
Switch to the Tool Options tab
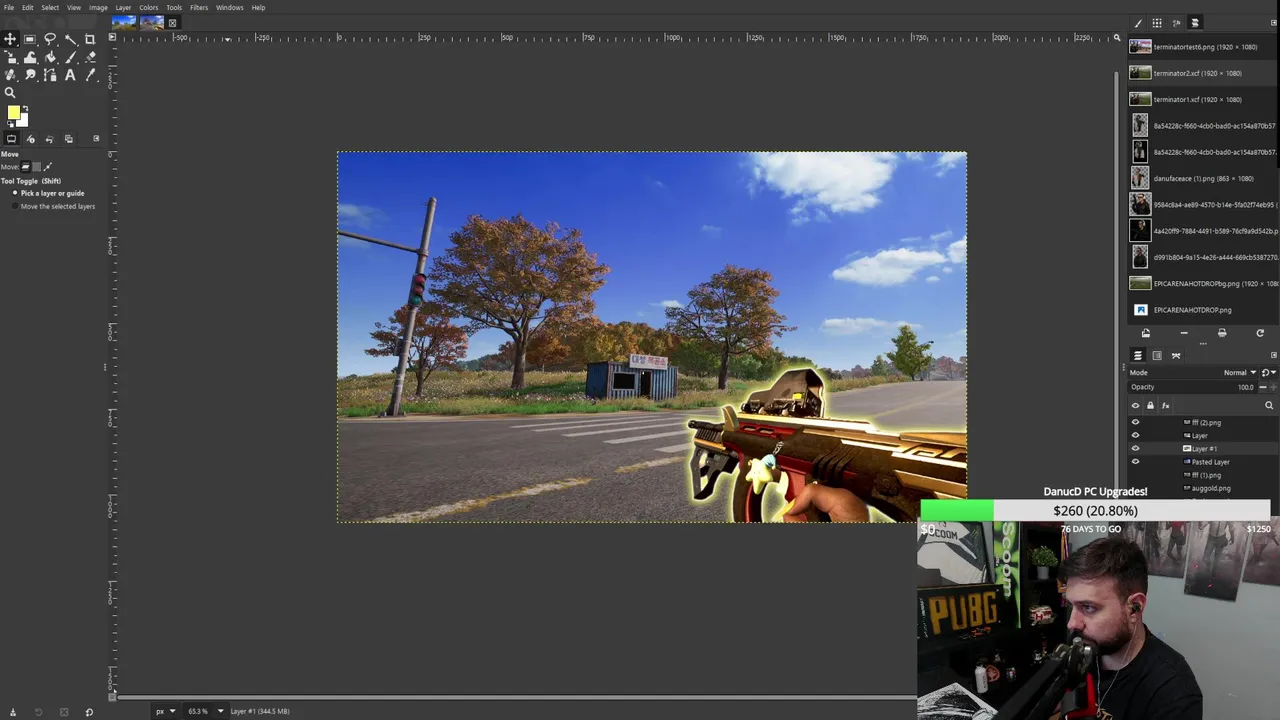(x=11, y=138)
